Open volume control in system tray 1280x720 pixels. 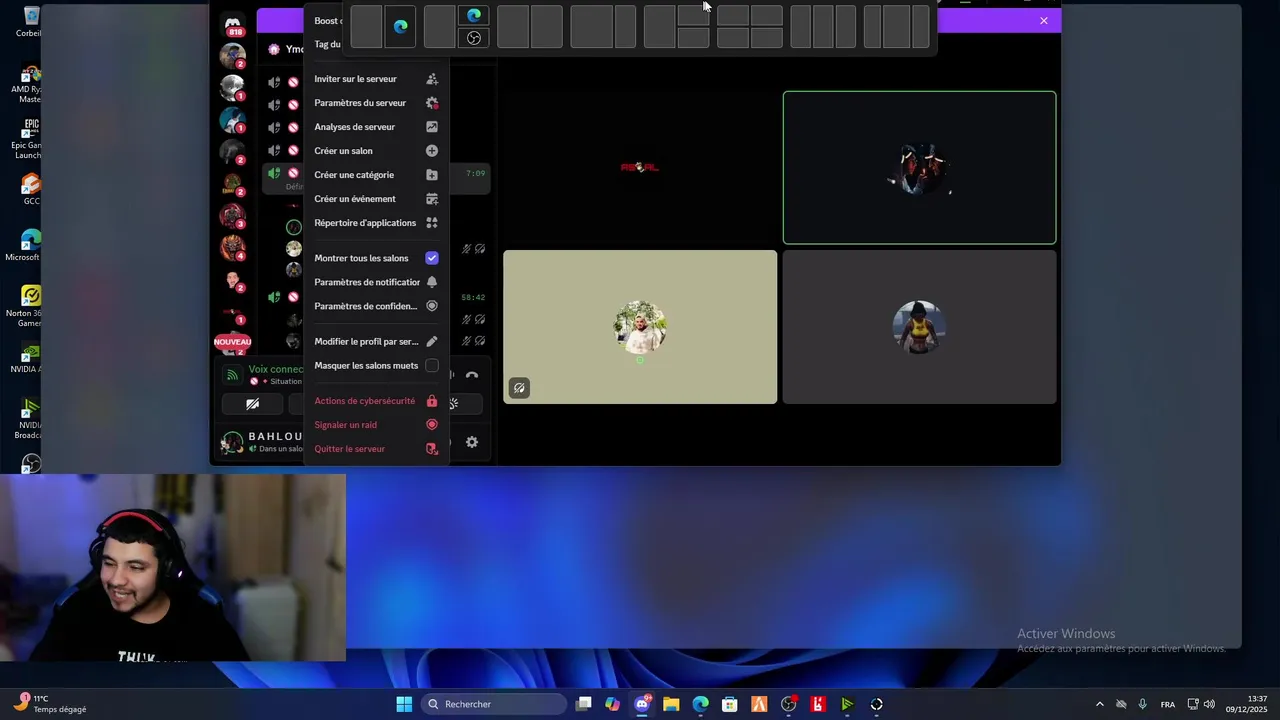click(x=1209, y=704)
